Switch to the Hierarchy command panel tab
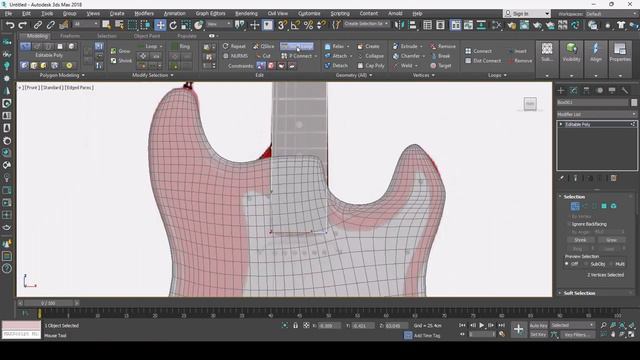This screenshot has height=360, width=640. point(587,90)
